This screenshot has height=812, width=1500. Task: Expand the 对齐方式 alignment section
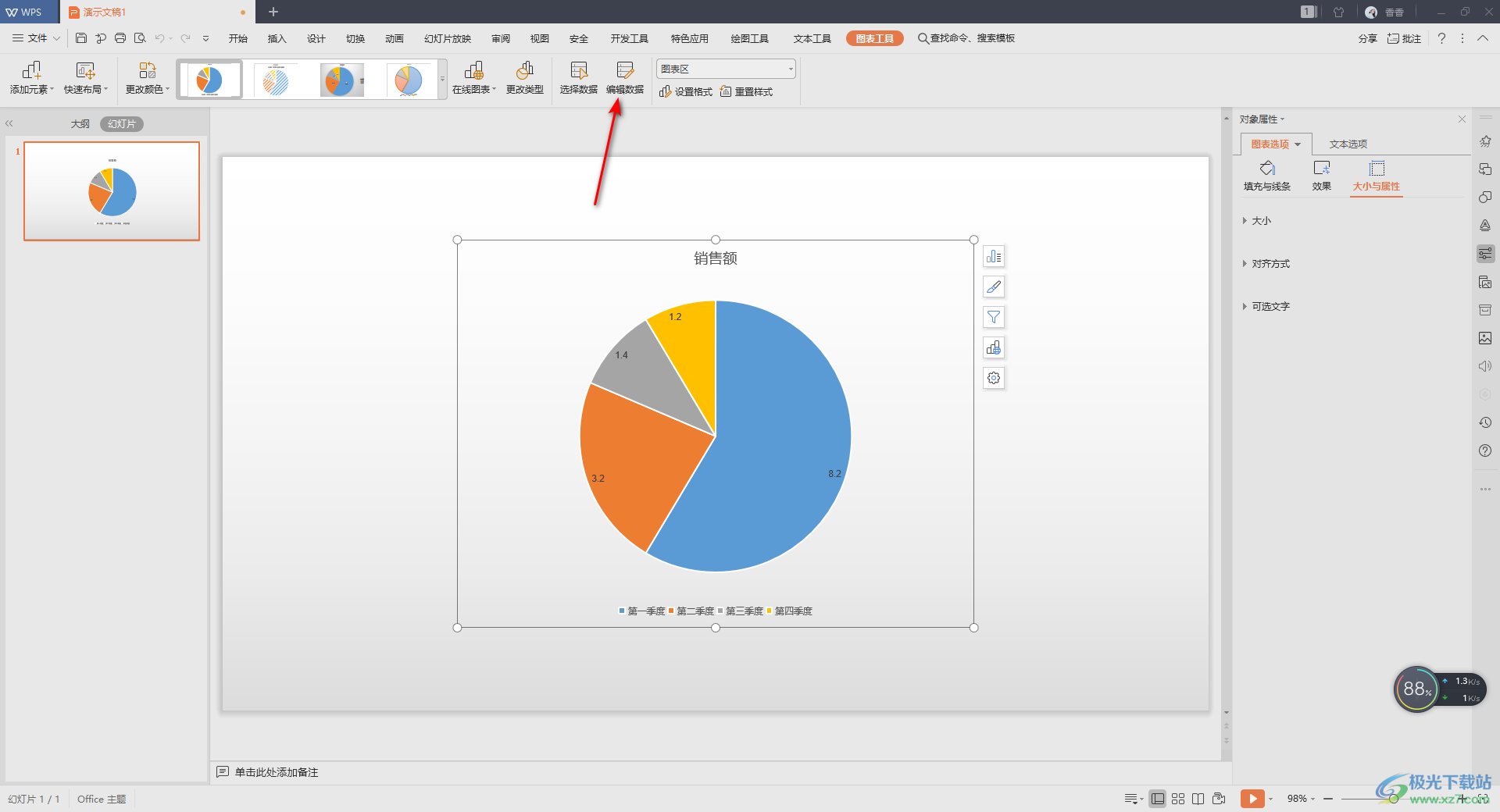click(1266, 264)
